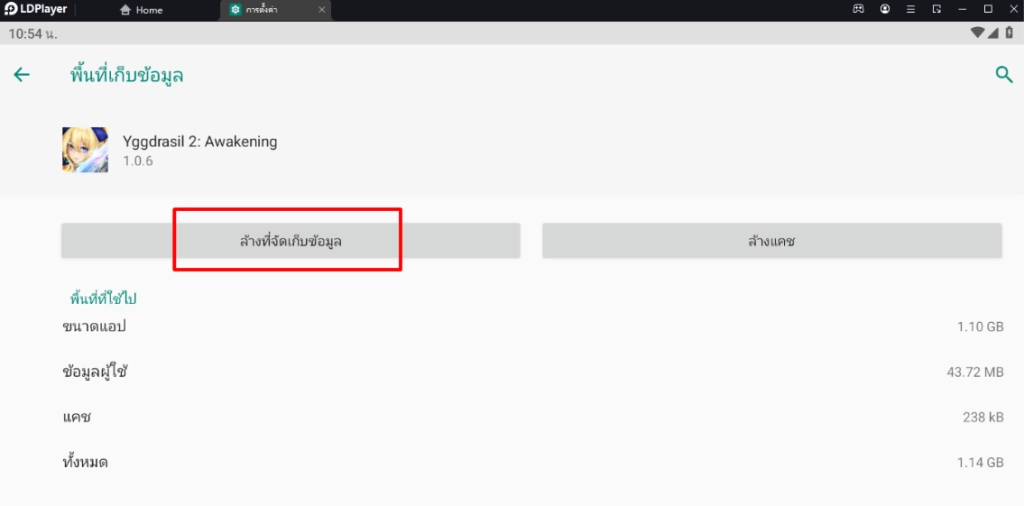Click the LDPlayer logo
The width and height of the screenshot is (1024, 506).
(x=36, y=10)
